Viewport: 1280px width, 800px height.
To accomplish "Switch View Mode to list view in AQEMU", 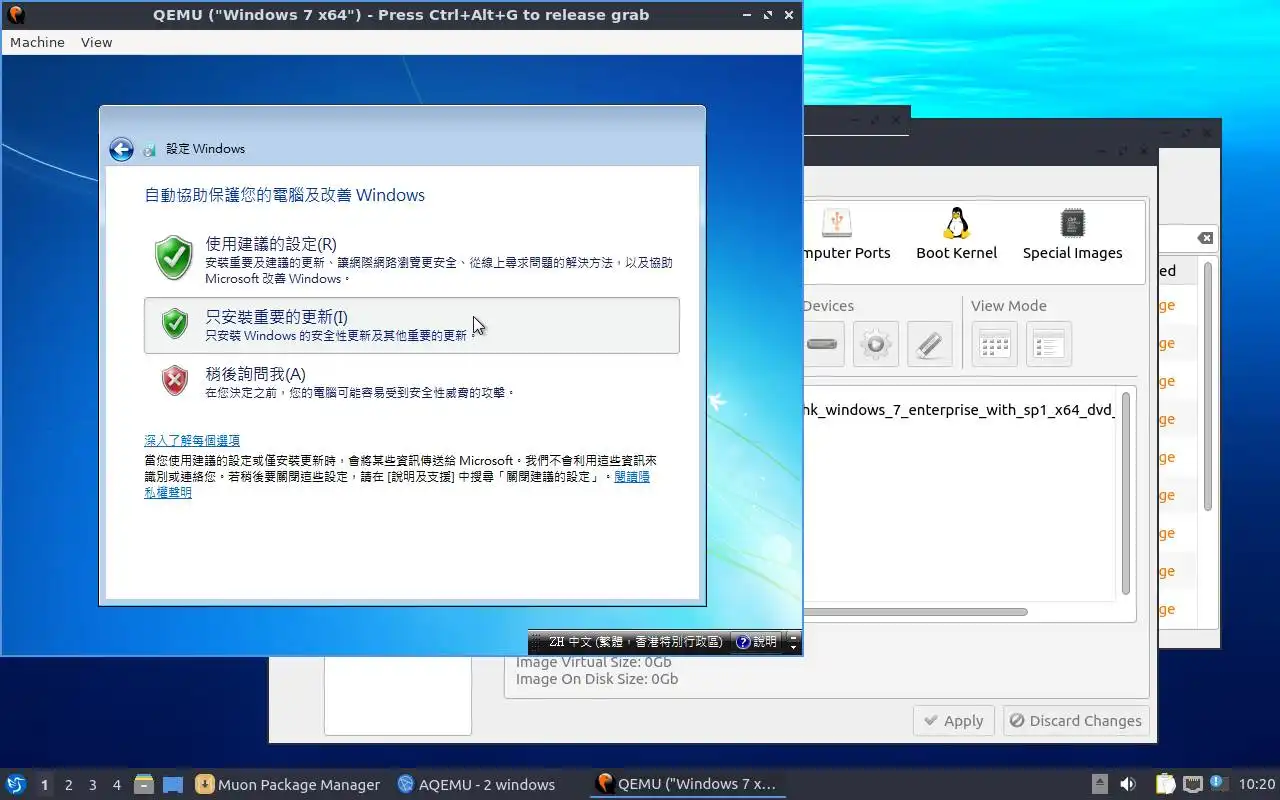I will click(x=1048, y=344).
